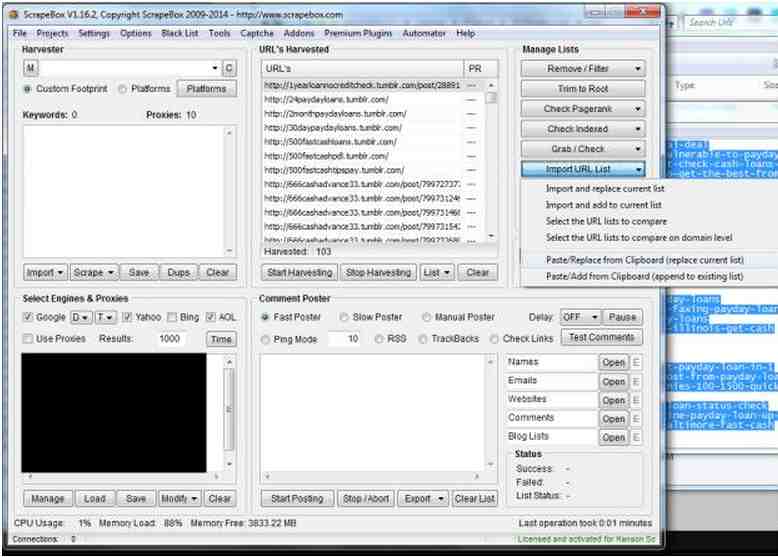
Task: Enable the Use Proxies checkbox
Action: tap(28, 339)
